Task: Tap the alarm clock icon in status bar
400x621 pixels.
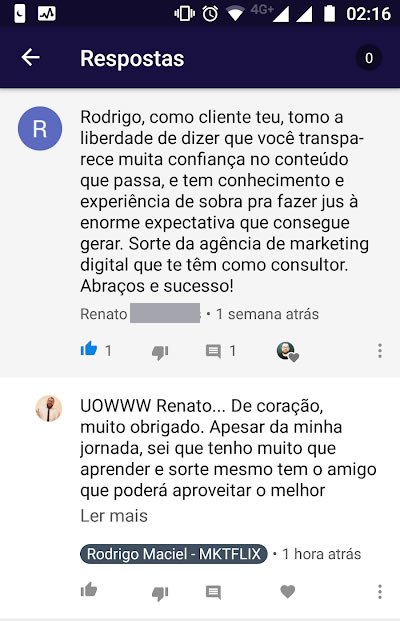Action: tap(210, 14)
